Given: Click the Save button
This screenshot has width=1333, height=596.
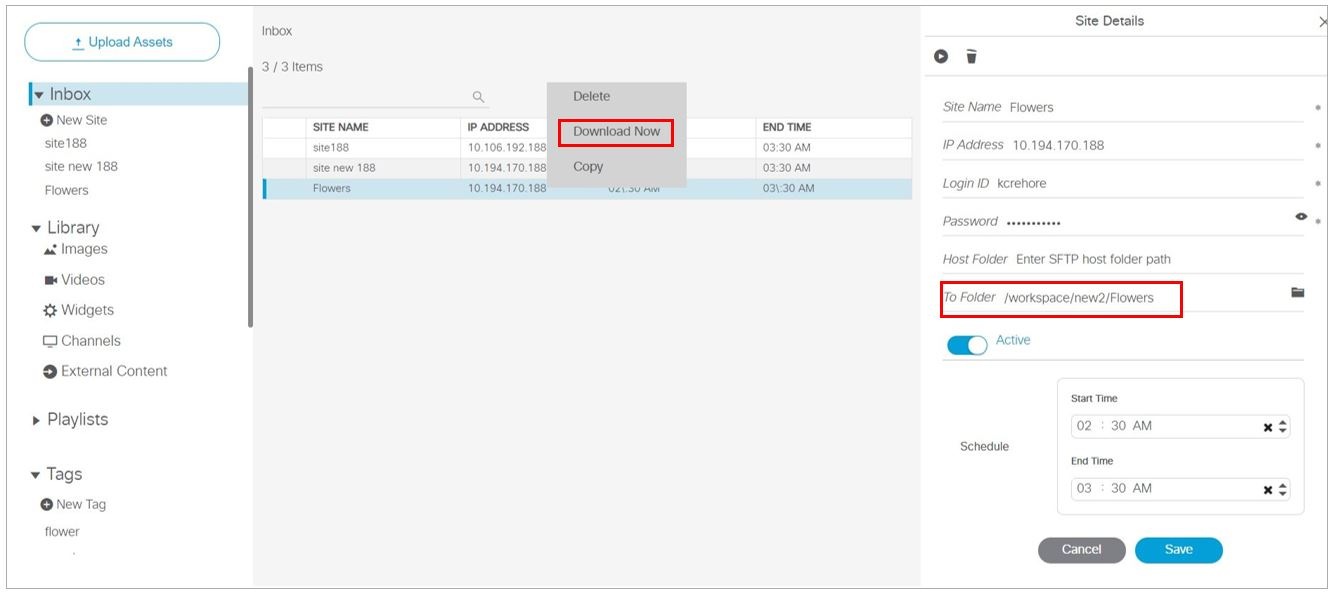Looking at the screenshot, I should [1178, 550].
